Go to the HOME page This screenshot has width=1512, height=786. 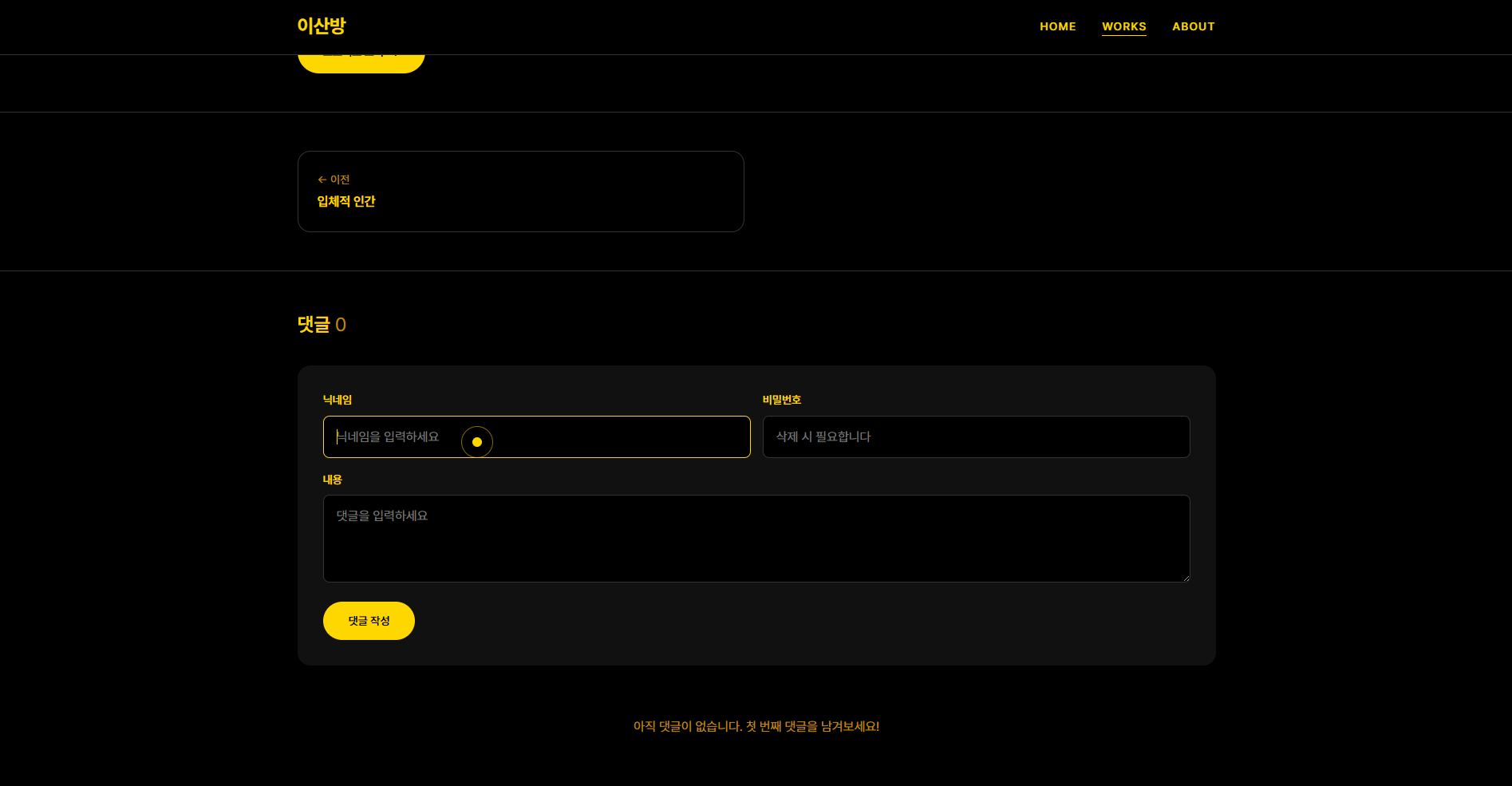(1057, 26)
